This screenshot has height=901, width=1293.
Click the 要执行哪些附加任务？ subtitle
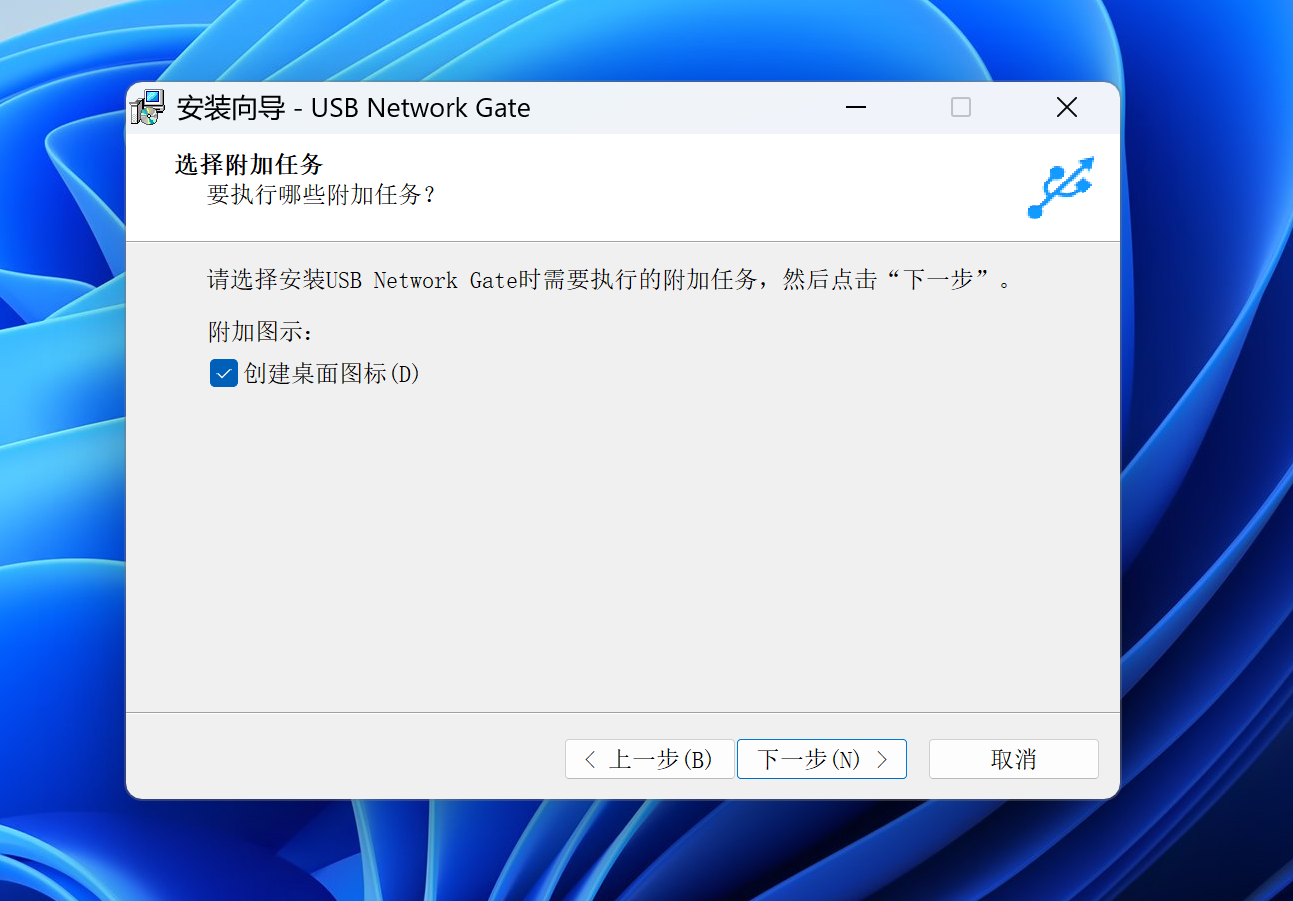tap(322, 194)
